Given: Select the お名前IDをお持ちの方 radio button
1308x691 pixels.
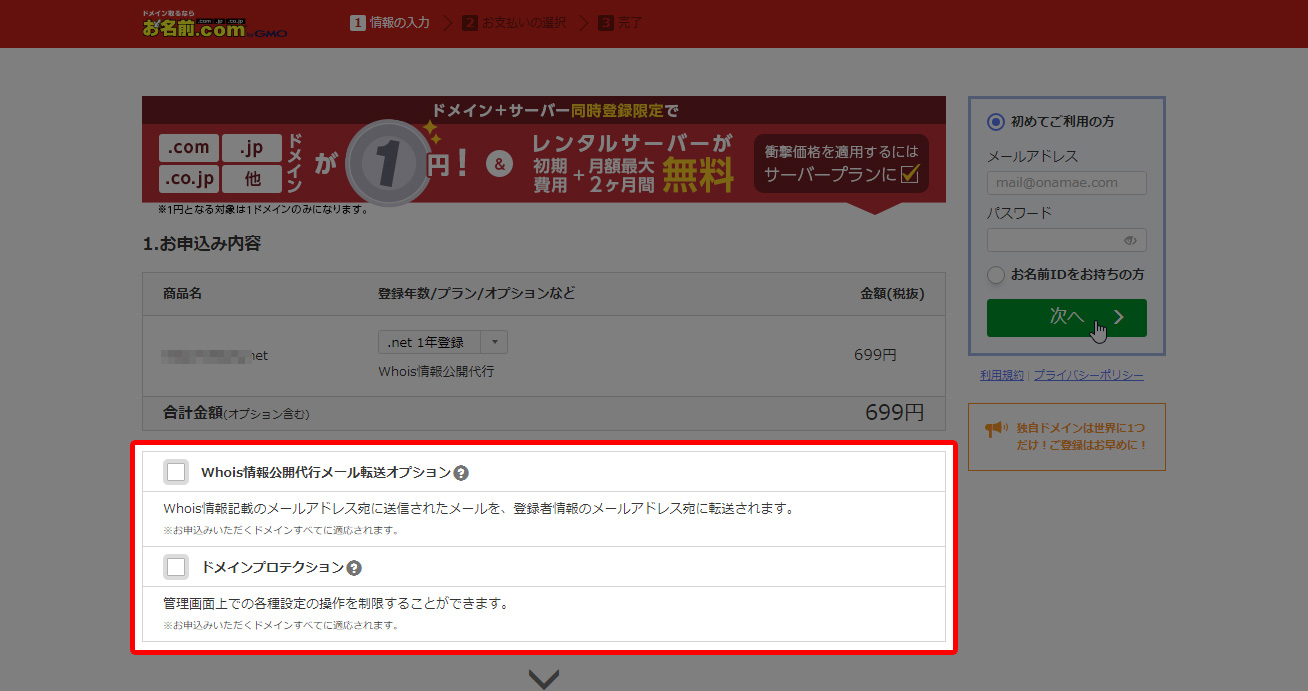Looking at the screenshot, I should [x=995, y=274].
